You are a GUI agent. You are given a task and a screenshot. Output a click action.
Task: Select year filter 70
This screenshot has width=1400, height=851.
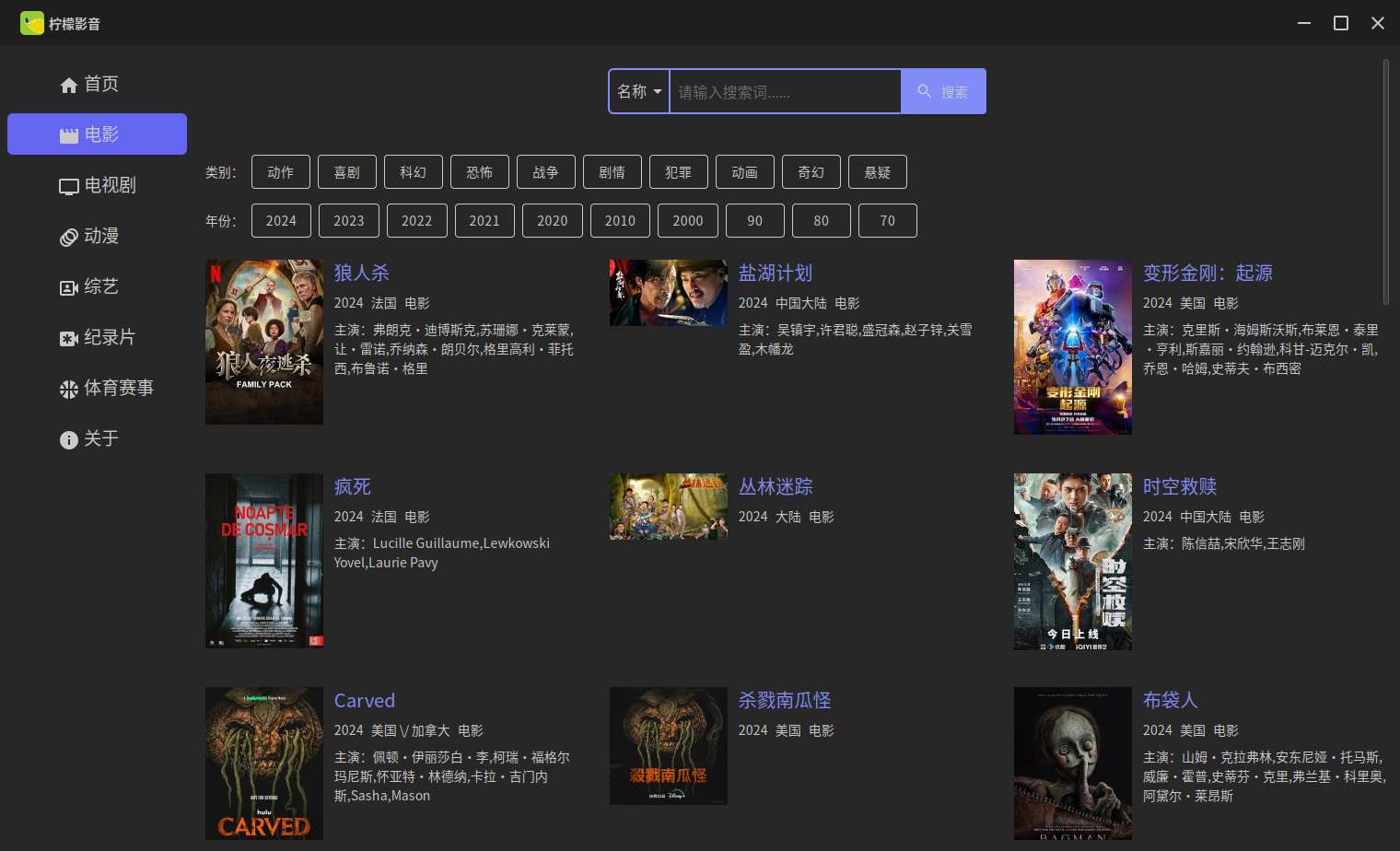pos(888,221)
